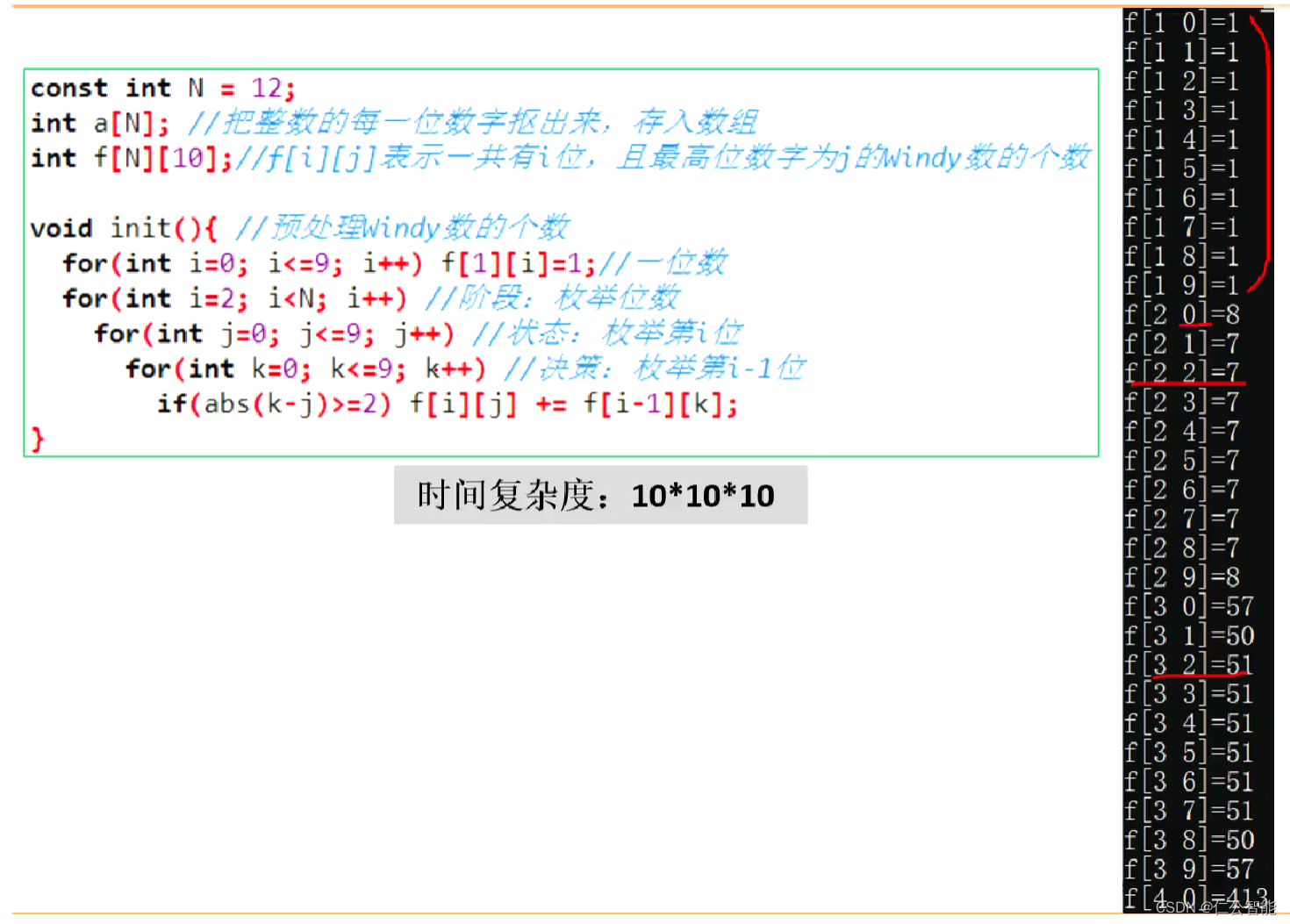The image size is (1290, 924).
Task: Click console output row 'f[2 9]=8'
Action: click(1182, 577)
